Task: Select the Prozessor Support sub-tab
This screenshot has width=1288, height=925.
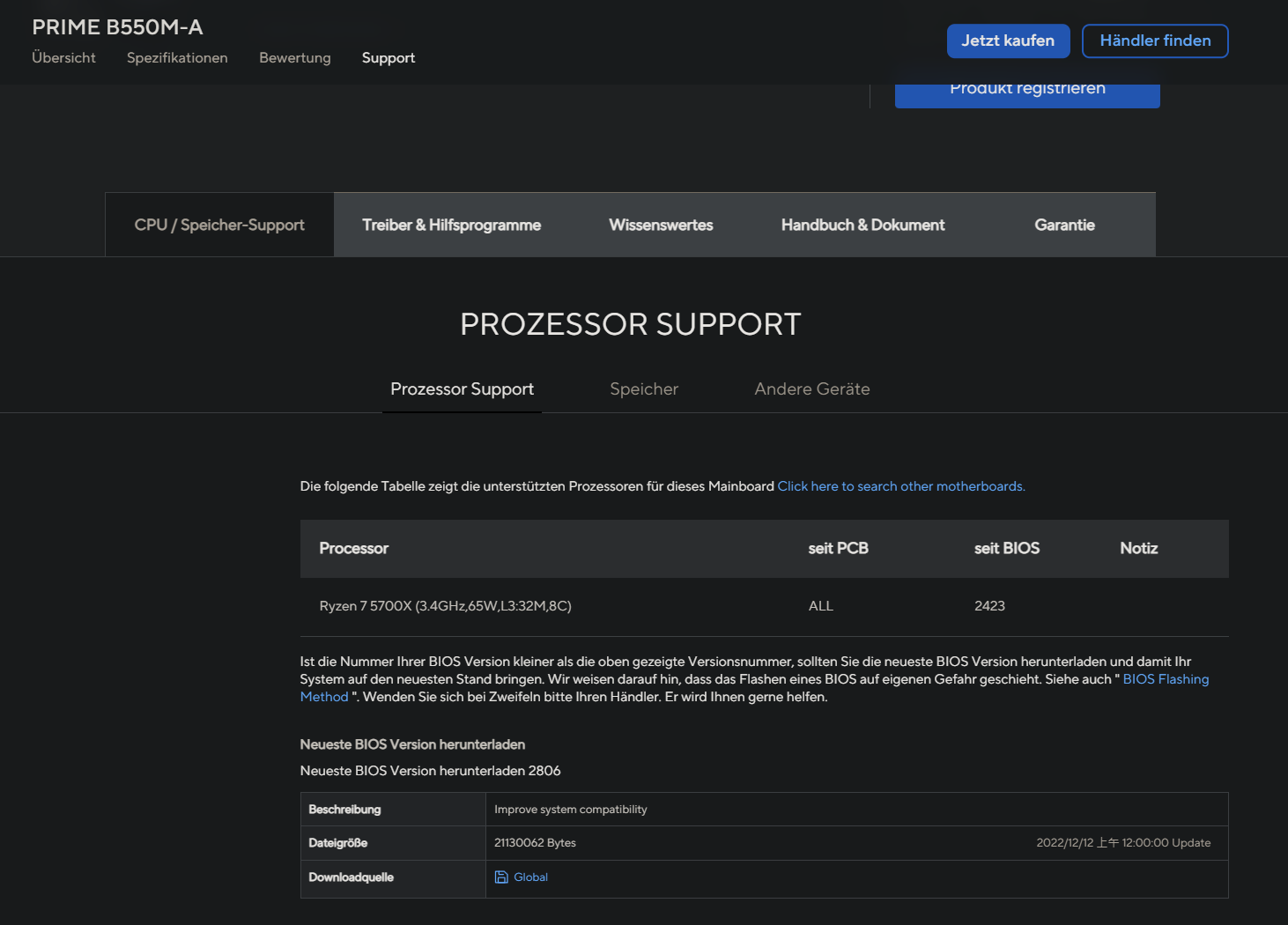Action: (462, 389)
